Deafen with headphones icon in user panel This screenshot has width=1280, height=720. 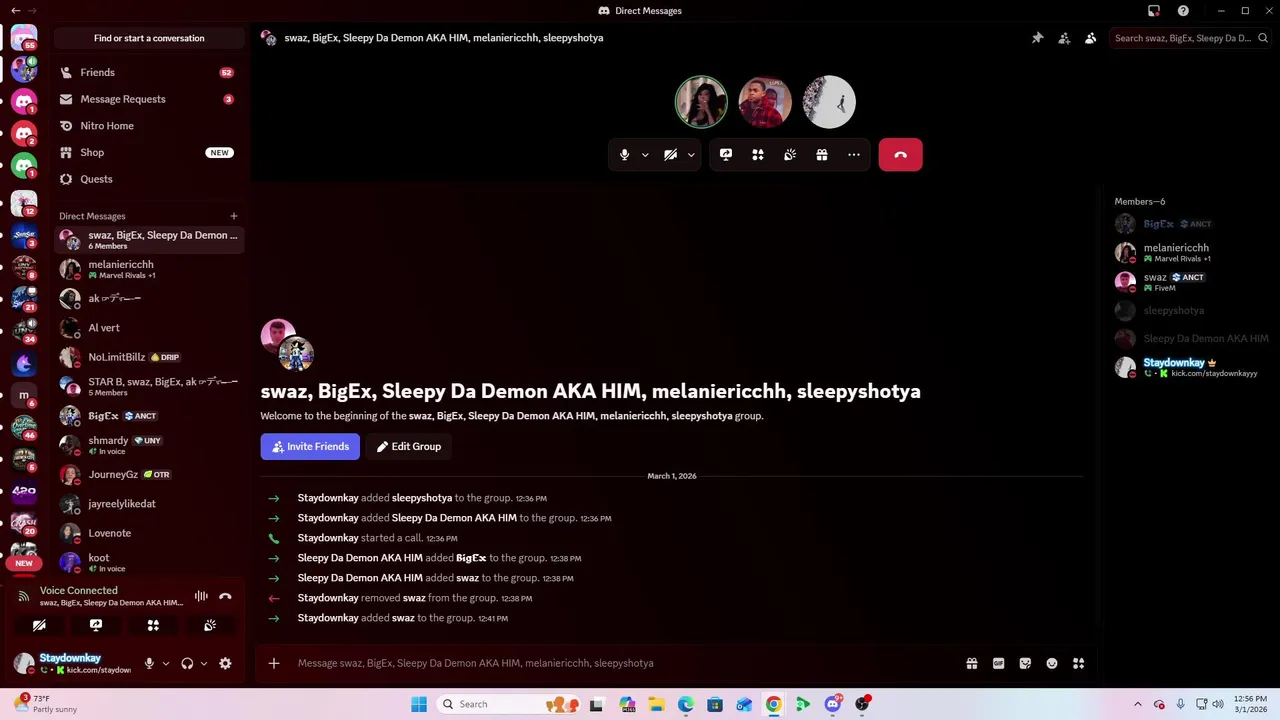[187, 663]
